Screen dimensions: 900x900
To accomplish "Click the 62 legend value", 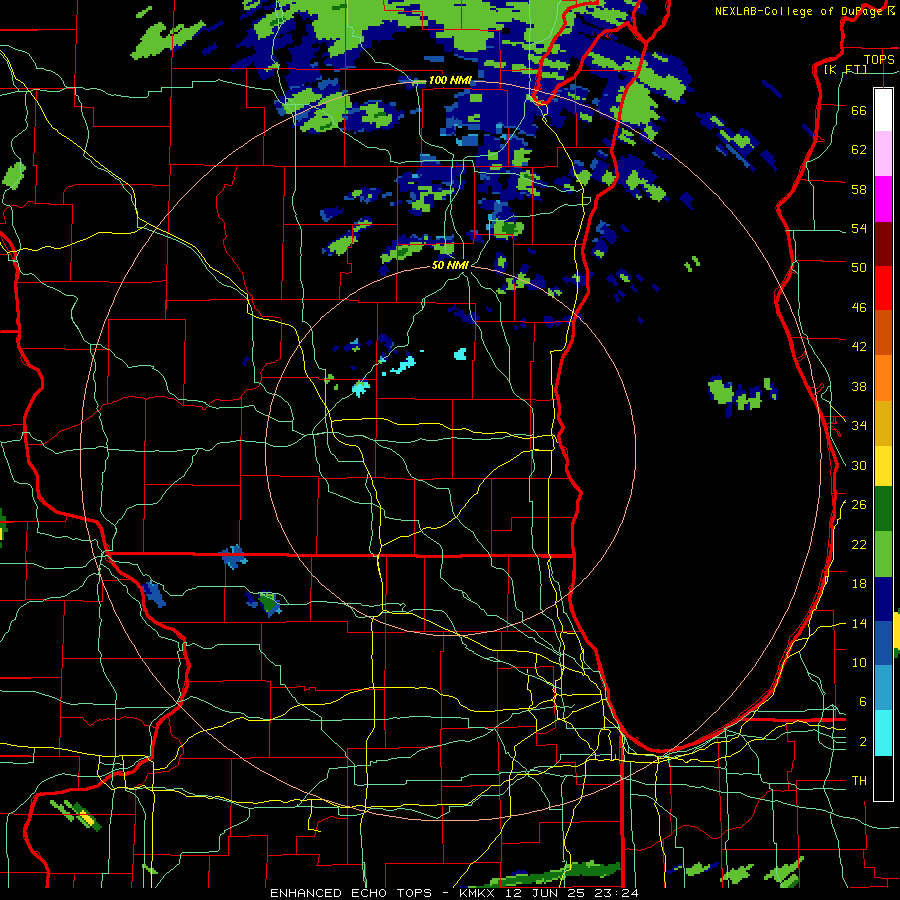I will tap(859, 150).
